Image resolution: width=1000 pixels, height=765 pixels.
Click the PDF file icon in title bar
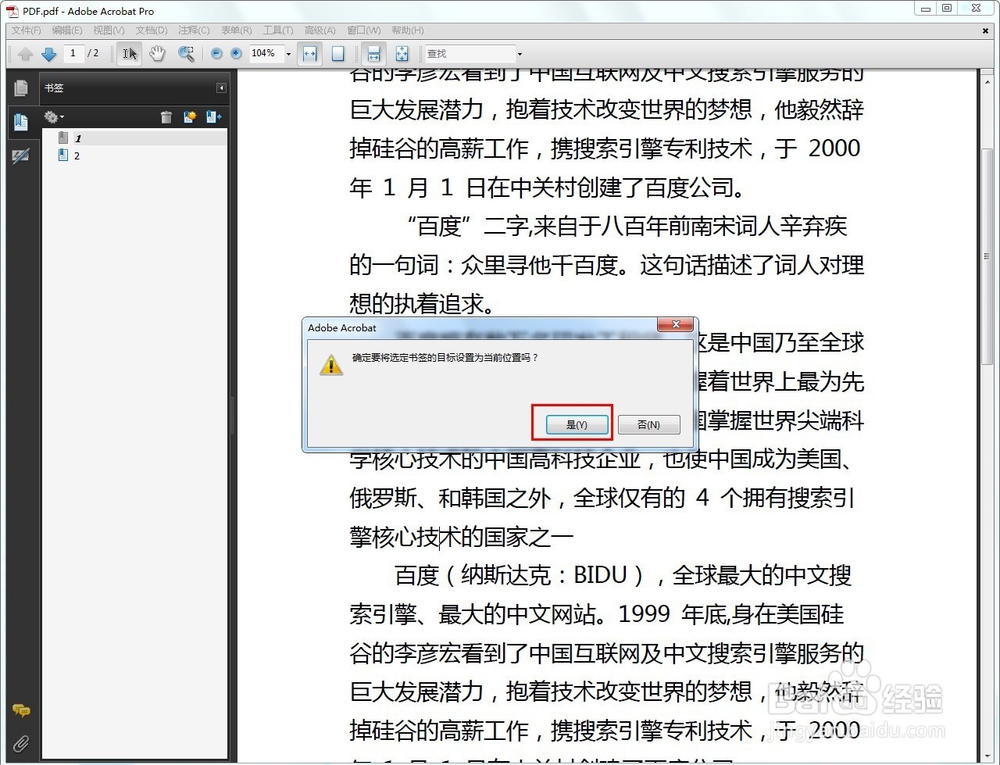coord(12,11)
